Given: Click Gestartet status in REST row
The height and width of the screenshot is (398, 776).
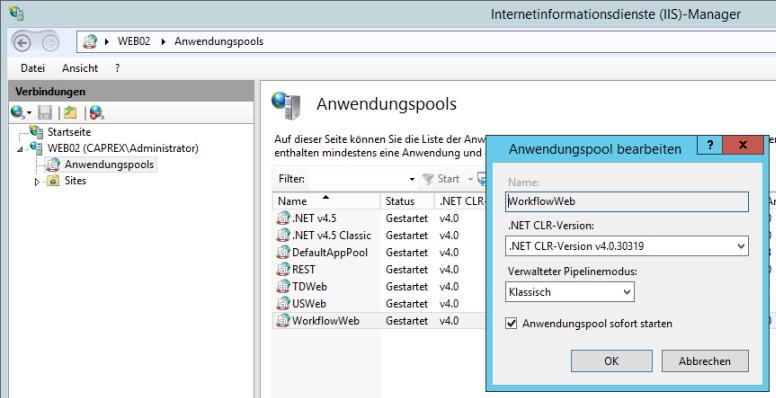Looking at the screenshot, I should (x=407, y=269).
